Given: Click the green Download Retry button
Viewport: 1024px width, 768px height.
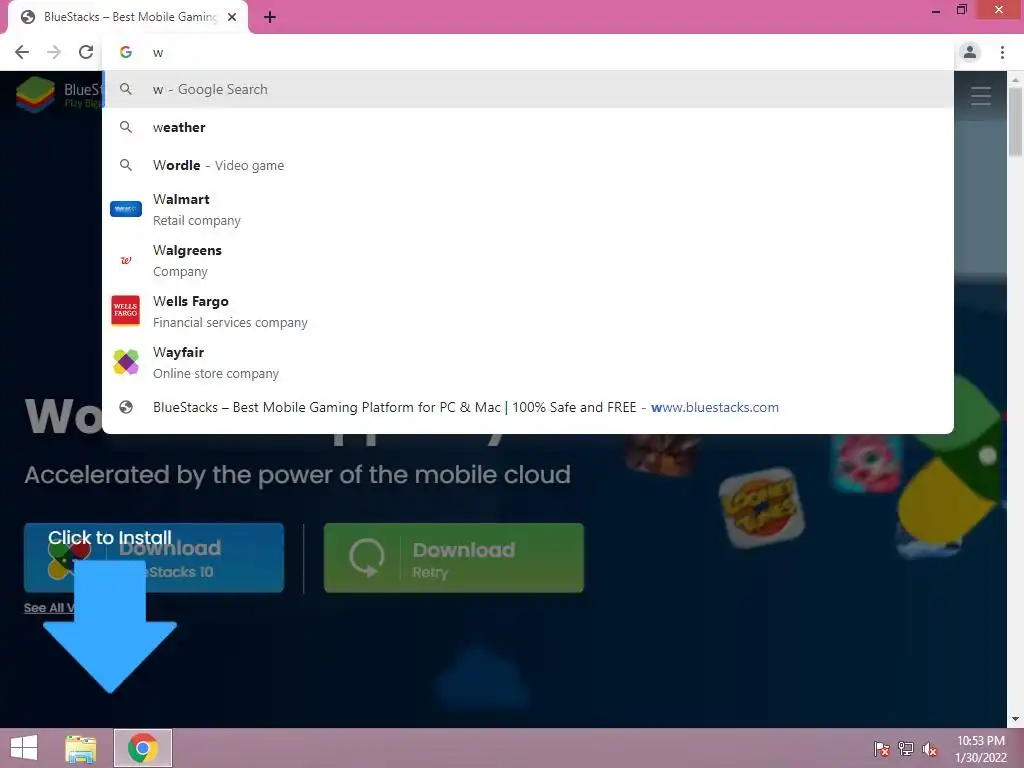Looking at the screenshot, I should (454, 558).
